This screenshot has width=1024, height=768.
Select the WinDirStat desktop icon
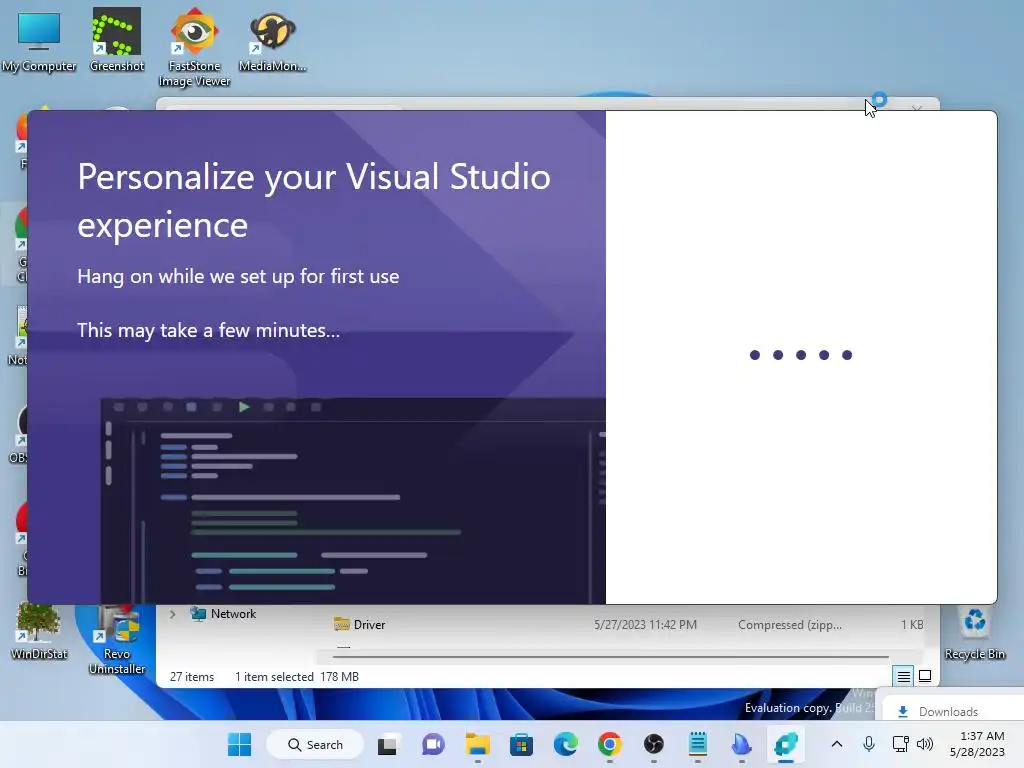(39, 632)
